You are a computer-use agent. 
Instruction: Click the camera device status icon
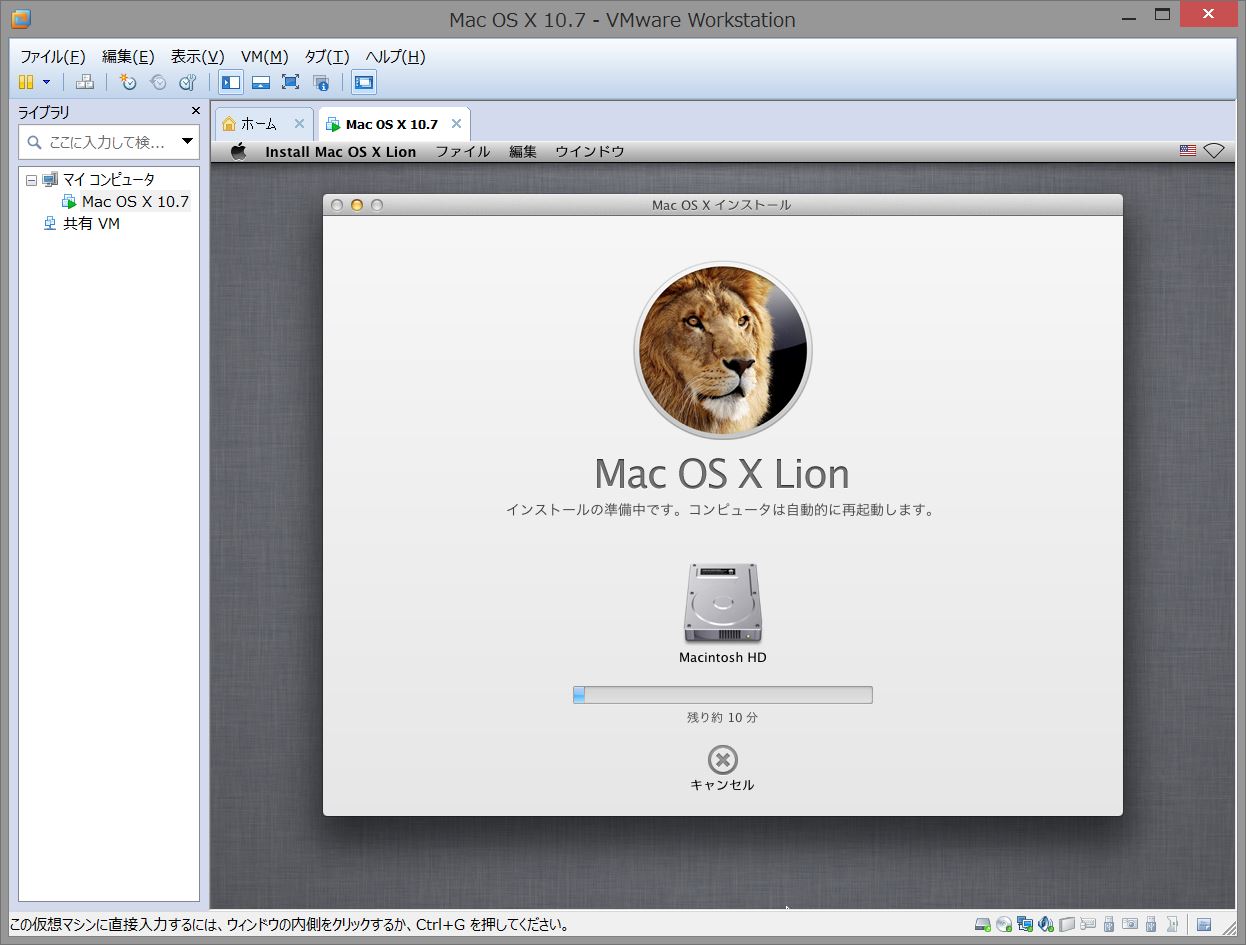pyautogui.click(x=1130, y=924)
